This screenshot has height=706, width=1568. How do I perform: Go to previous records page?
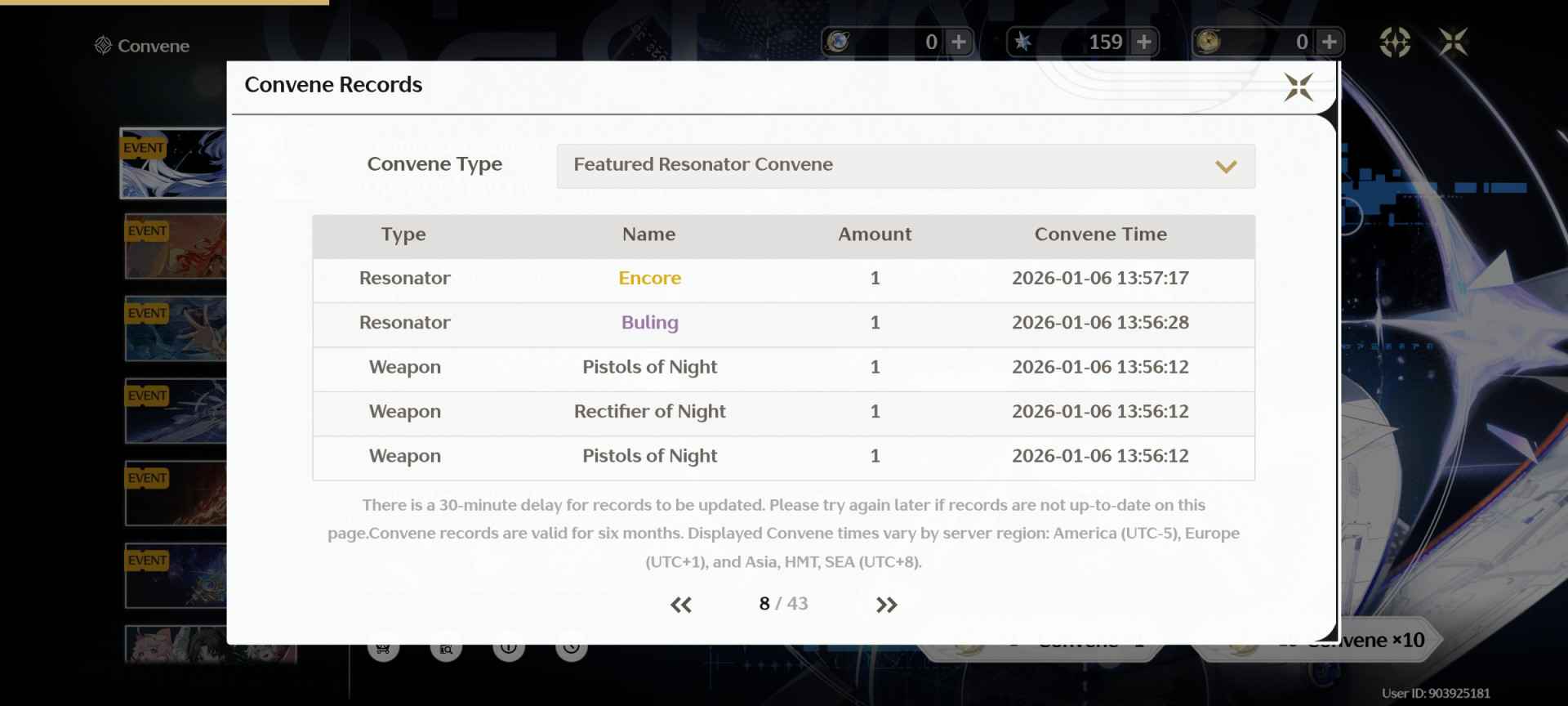(x=680, y=605)
